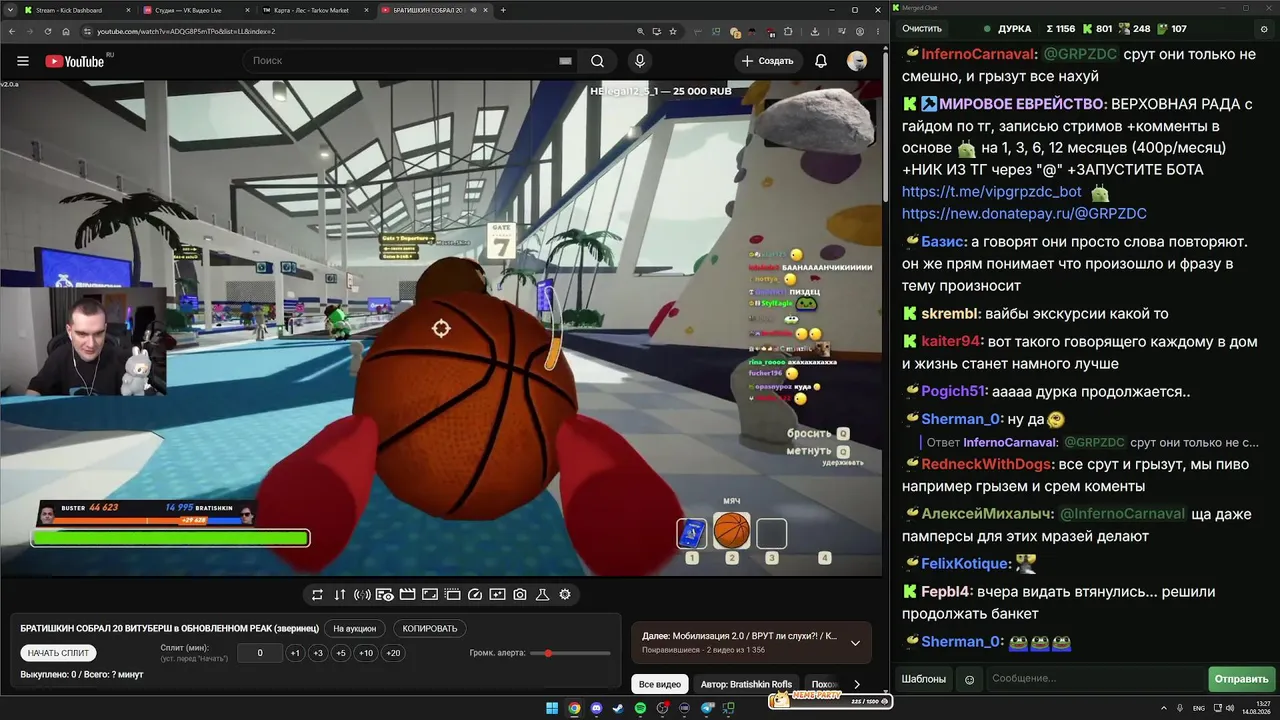Add 5 minutes with the +5 button
Viewport: 1280px width, 720px height.
341,653
